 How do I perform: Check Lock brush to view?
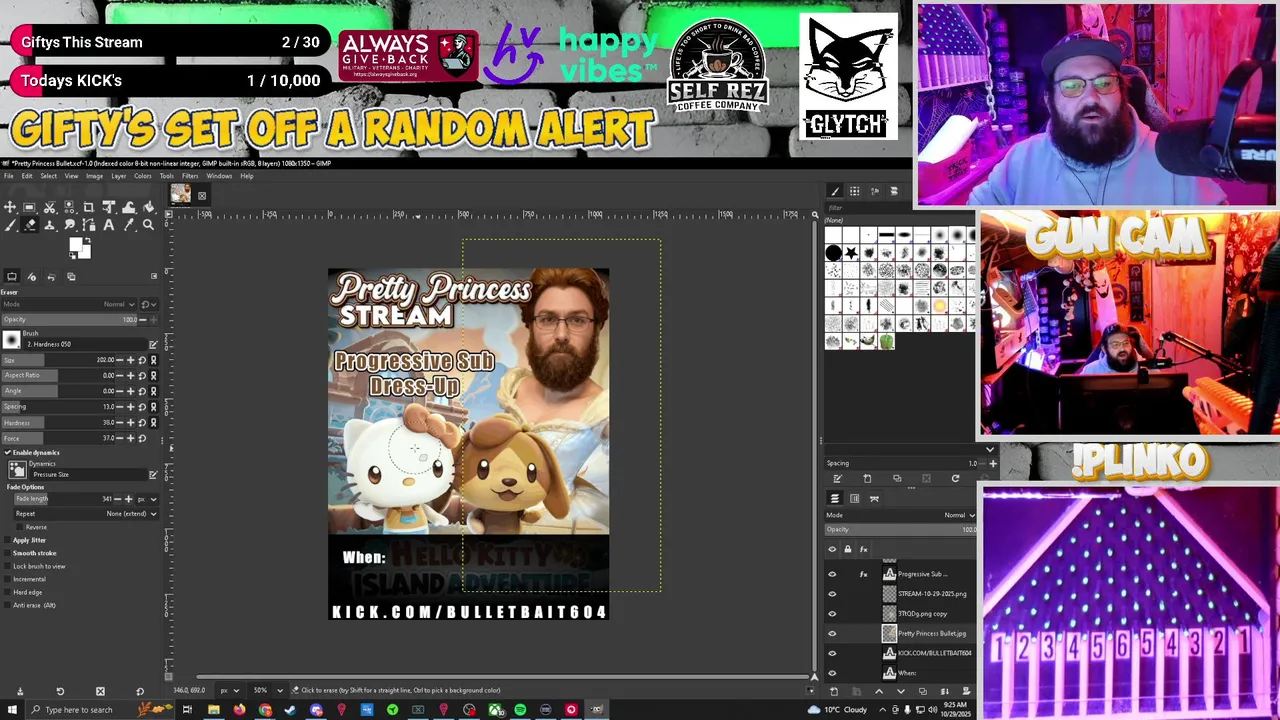(x=7, y=566)
